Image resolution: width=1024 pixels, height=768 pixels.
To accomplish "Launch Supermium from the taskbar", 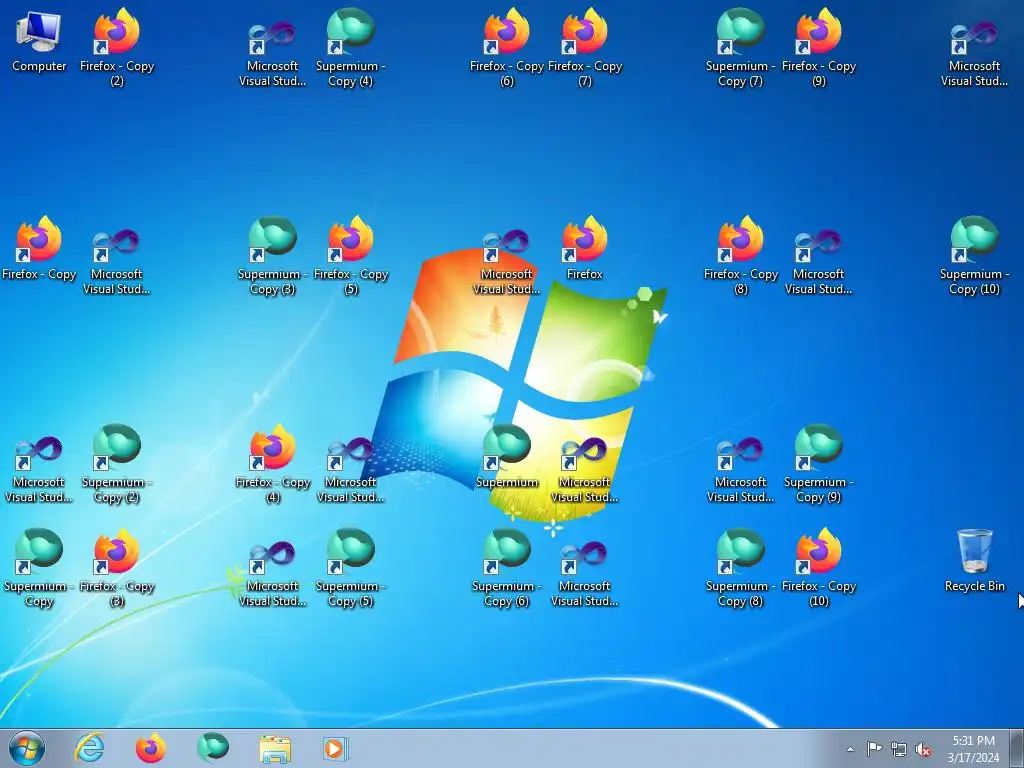I will click(213, 748).
